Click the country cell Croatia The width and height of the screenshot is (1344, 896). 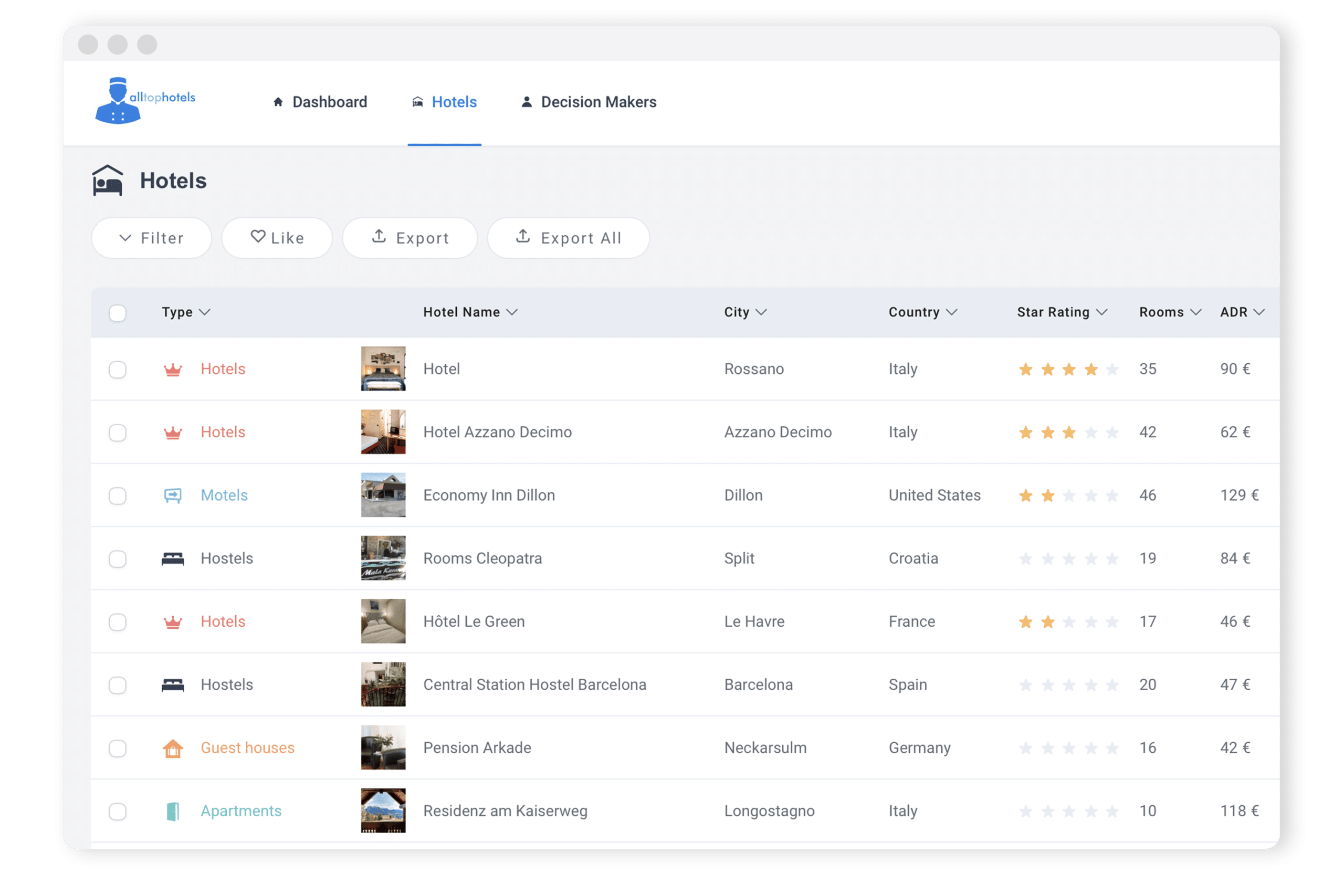pyautogui.click(x=913, y=559)
